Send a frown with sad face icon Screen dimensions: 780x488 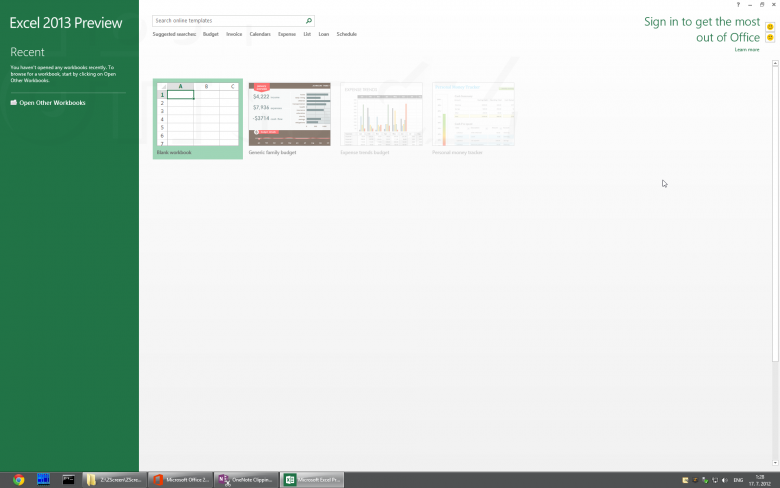tap(770, 37)
